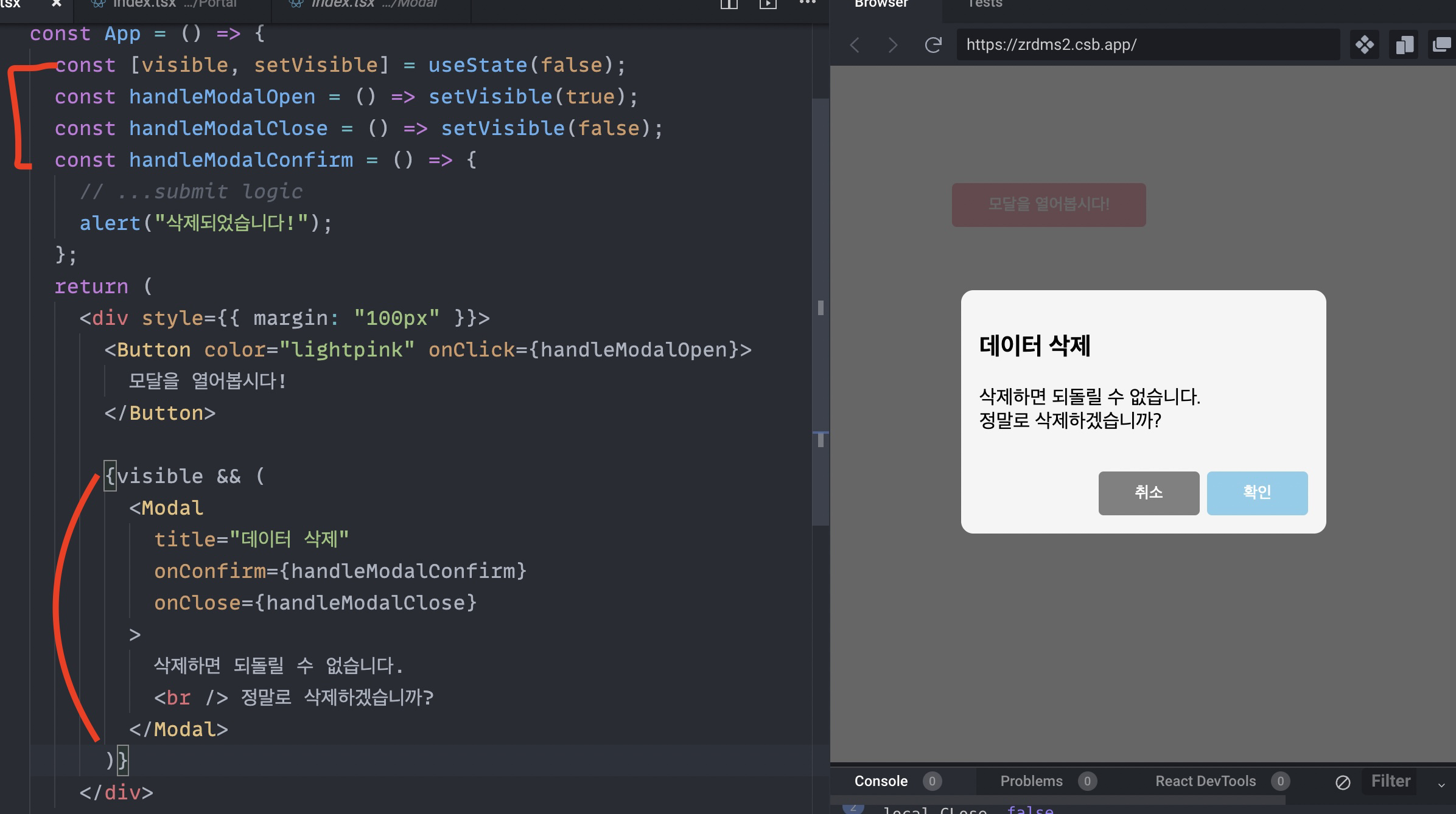
Task: Open the editor more options ellipsis
Action: coord(807,3)
